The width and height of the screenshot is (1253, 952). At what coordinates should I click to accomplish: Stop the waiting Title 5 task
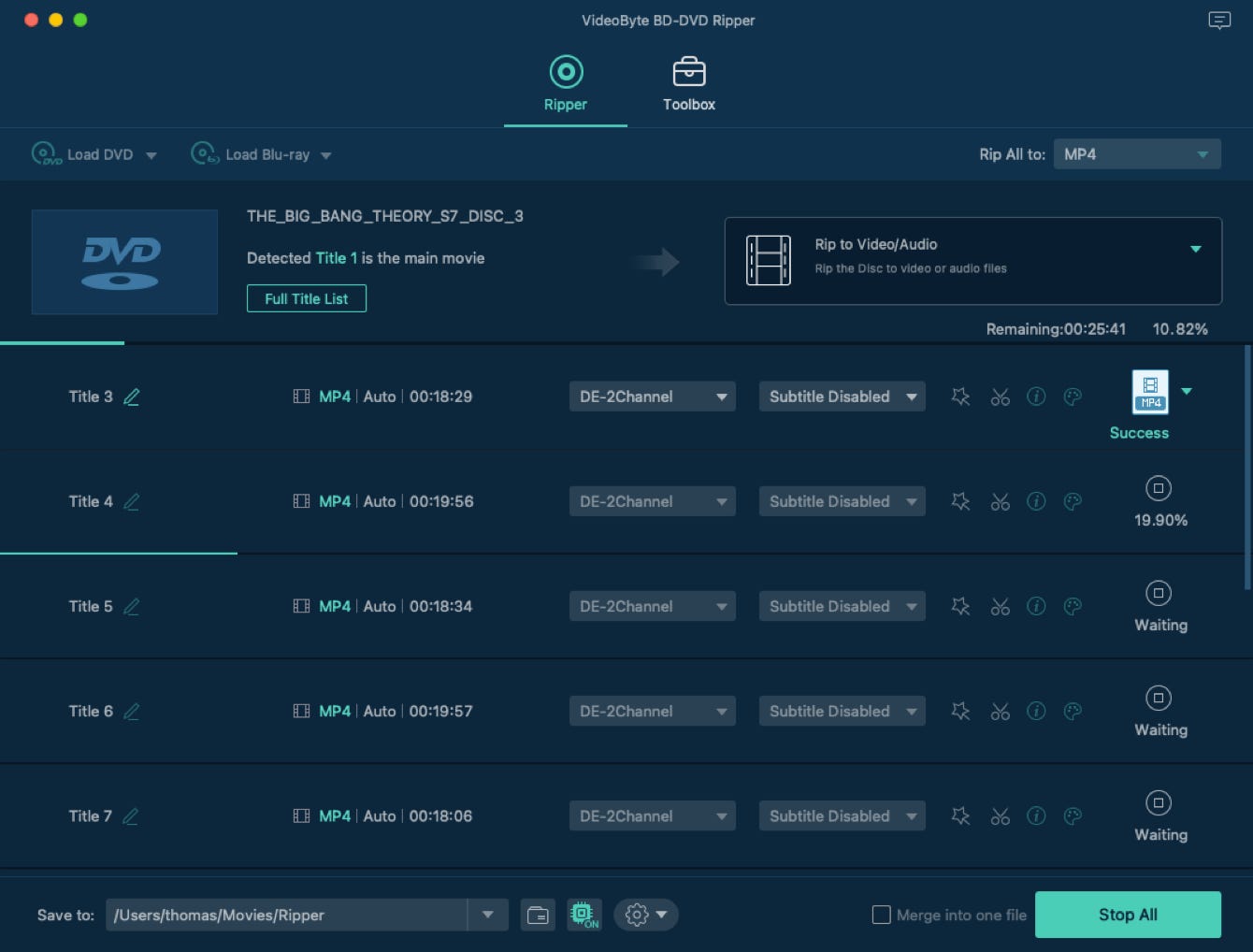pyautogui.click(x=1159, y=593)
